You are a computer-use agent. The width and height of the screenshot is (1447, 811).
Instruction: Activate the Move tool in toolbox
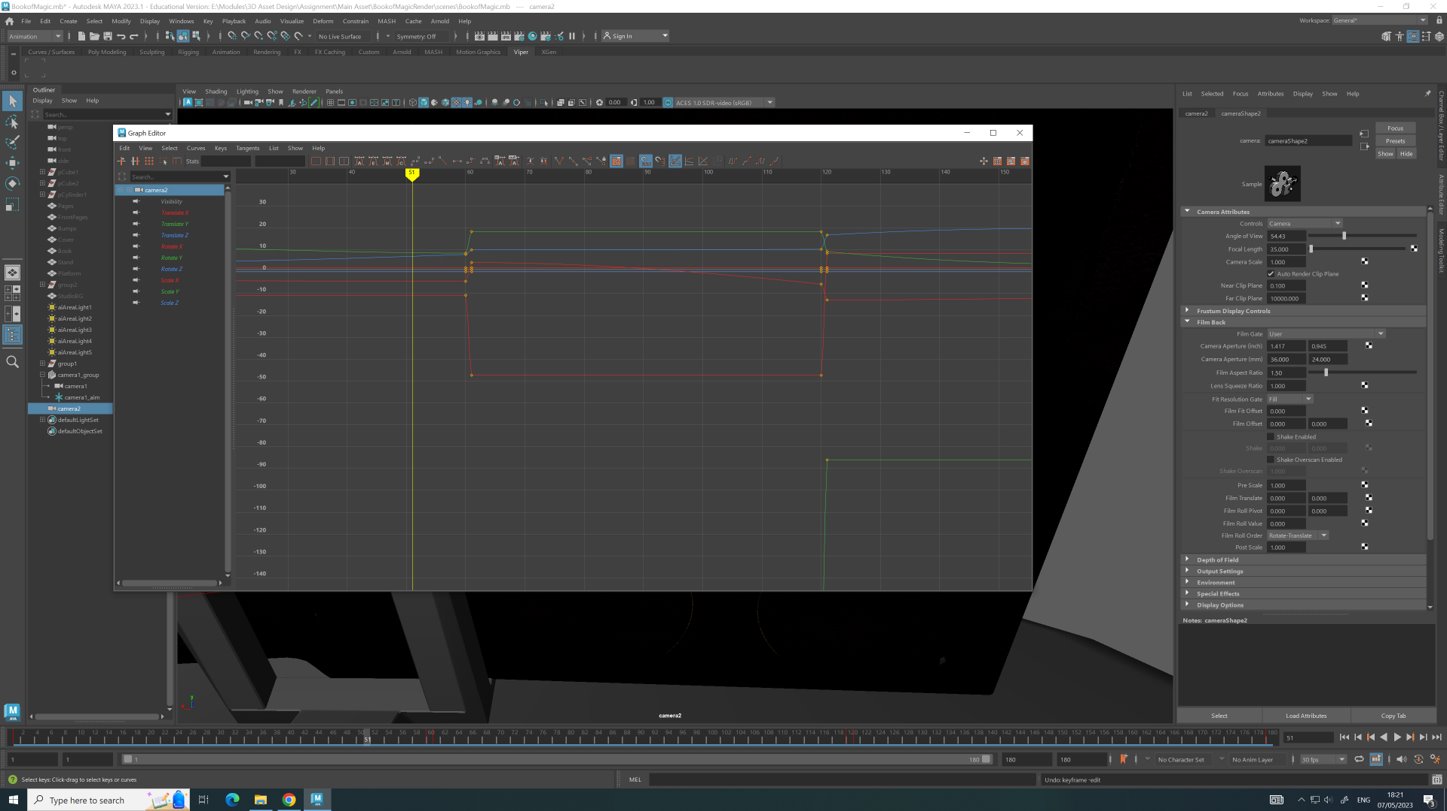point(12,162)
